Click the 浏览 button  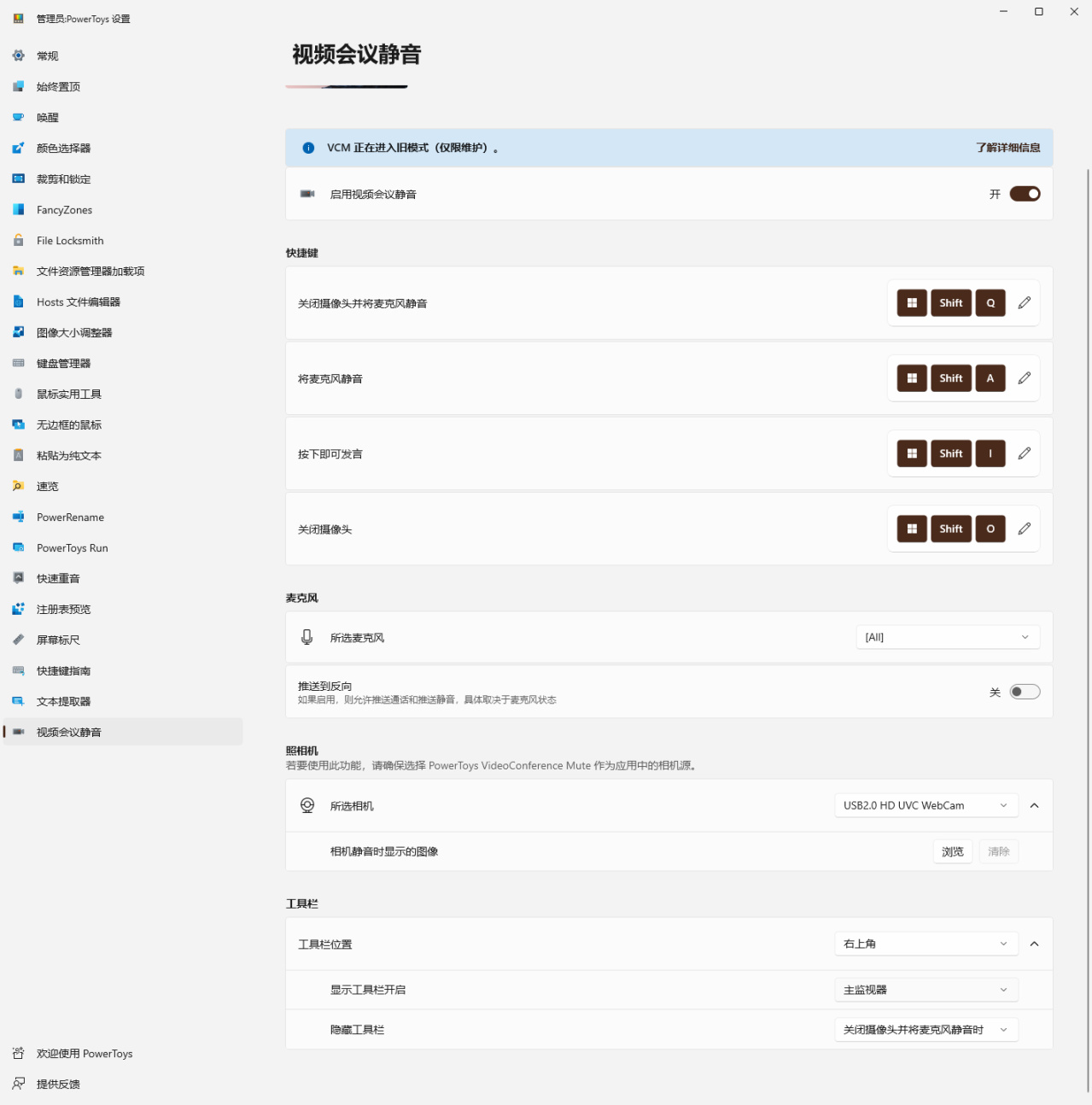click(x=953, y=851)
